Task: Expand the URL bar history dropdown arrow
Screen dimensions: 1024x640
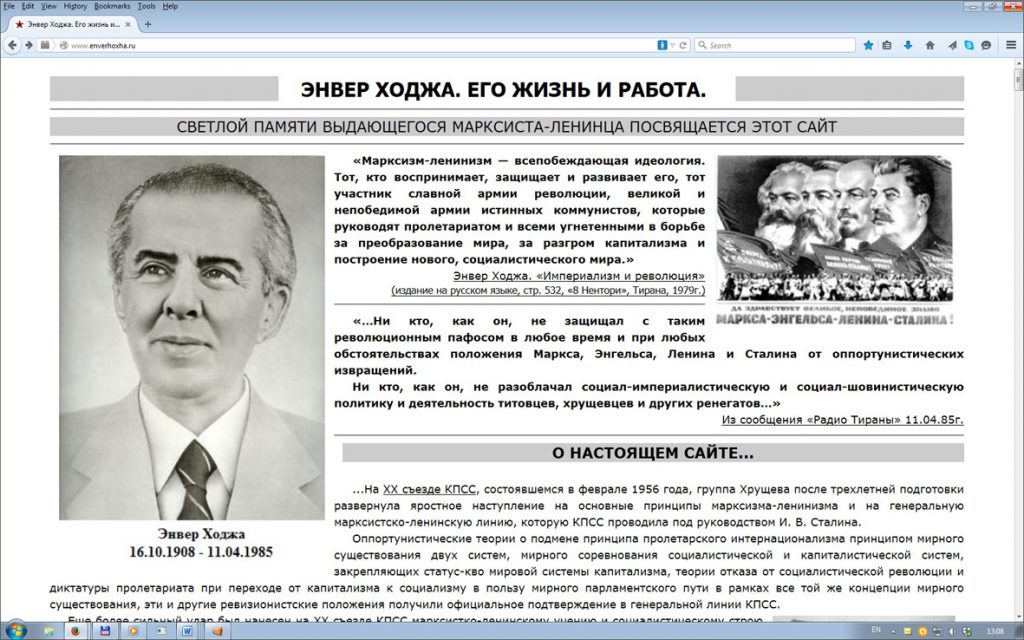Action: [x=673, y=45]
